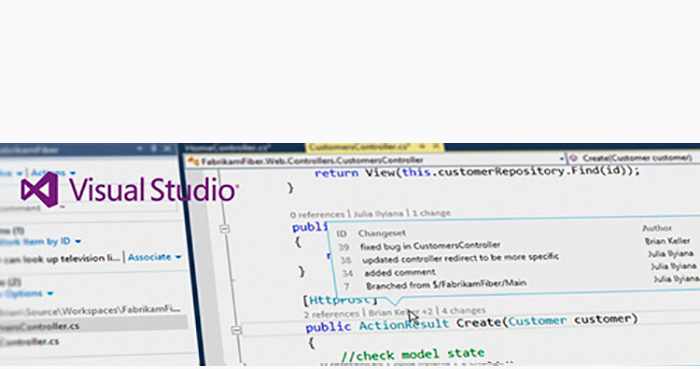Click the class icon beside FabrikamFiber.Web.Controllers.CustomersController

pyautogui.click(x=193, y=161)
